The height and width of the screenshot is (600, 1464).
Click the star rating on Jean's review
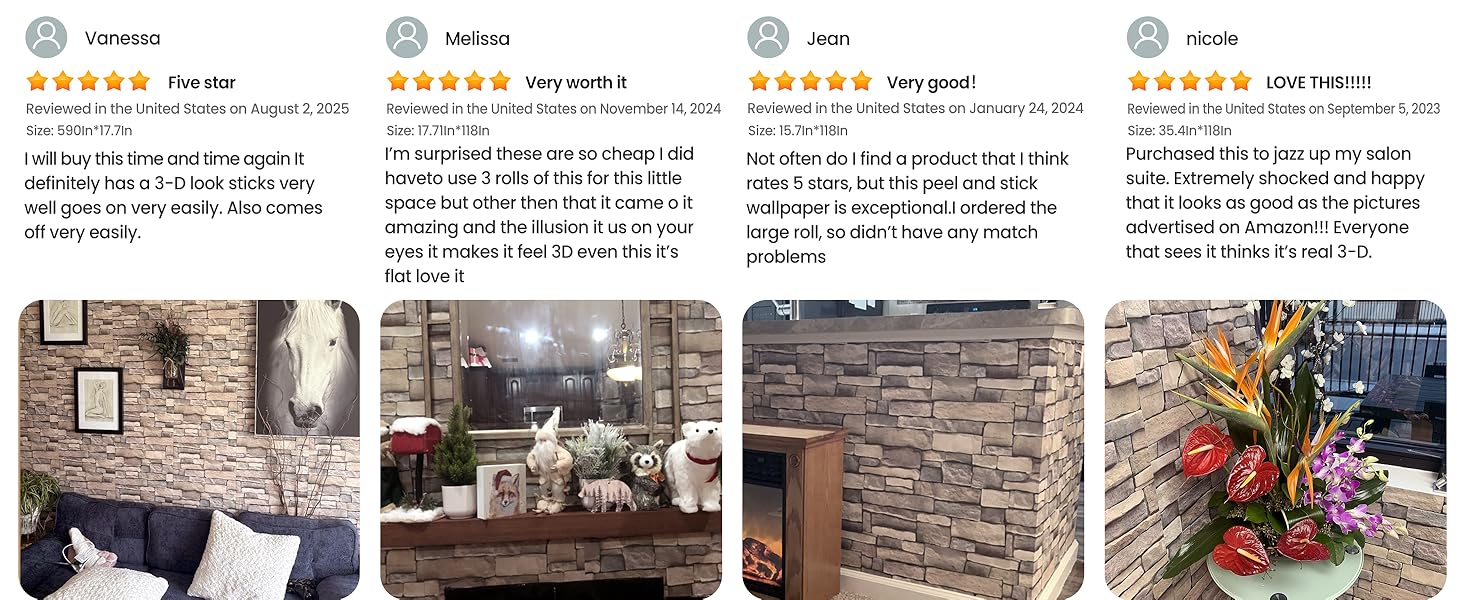(810, 82)
